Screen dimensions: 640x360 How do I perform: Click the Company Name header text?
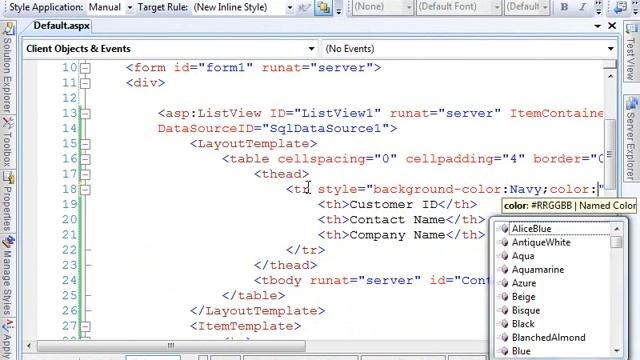(398, 235)
